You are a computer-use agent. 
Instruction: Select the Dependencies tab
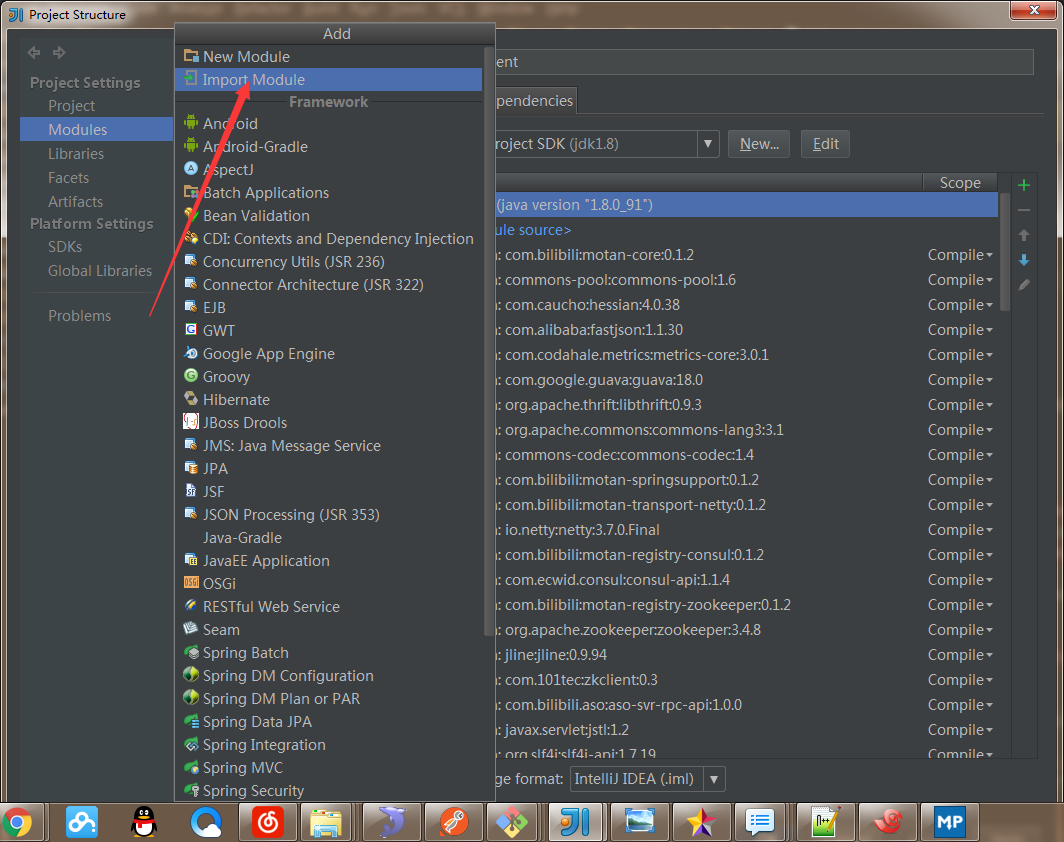point(535,100)
